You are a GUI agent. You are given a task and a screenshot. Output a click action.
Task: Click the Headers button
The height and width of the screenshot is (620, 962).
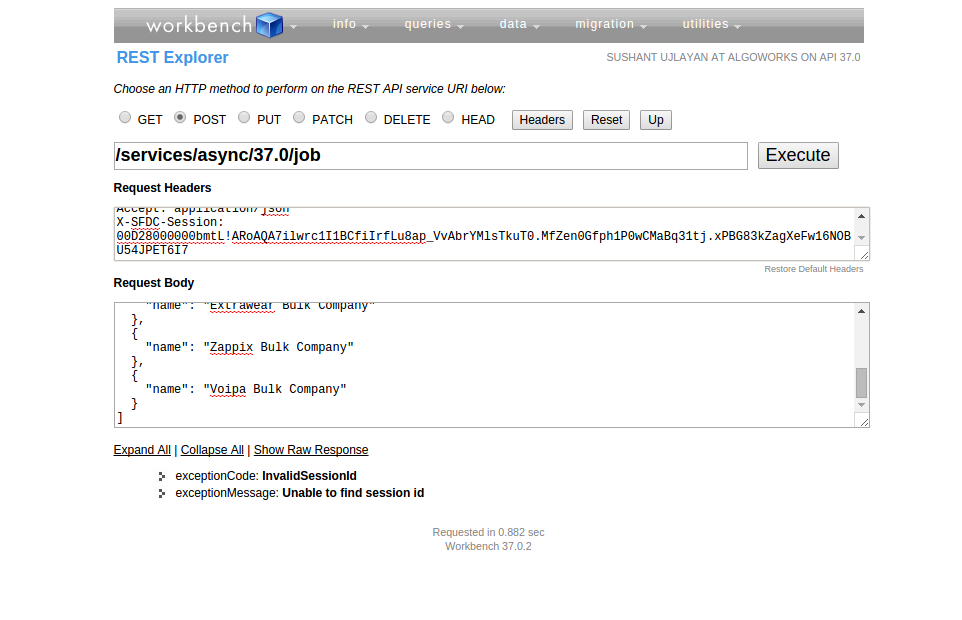coord(542,120)
